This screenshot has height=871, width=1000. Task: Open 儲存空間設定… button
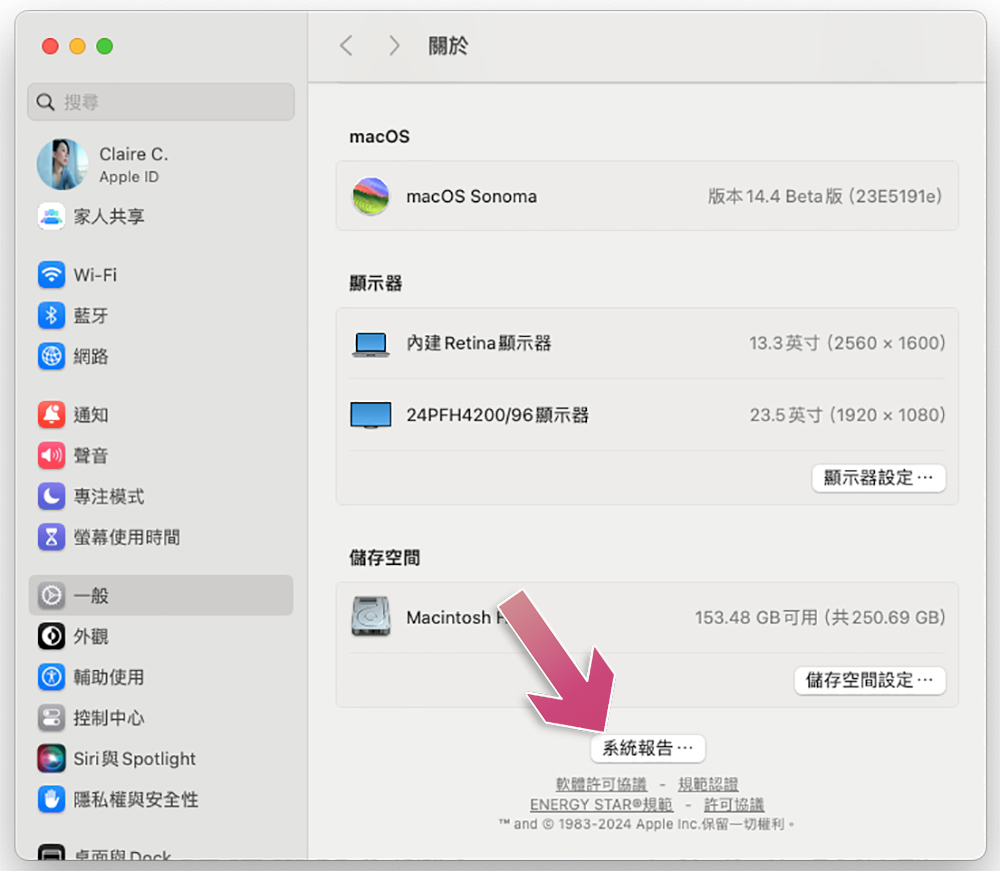click(870, 680)
